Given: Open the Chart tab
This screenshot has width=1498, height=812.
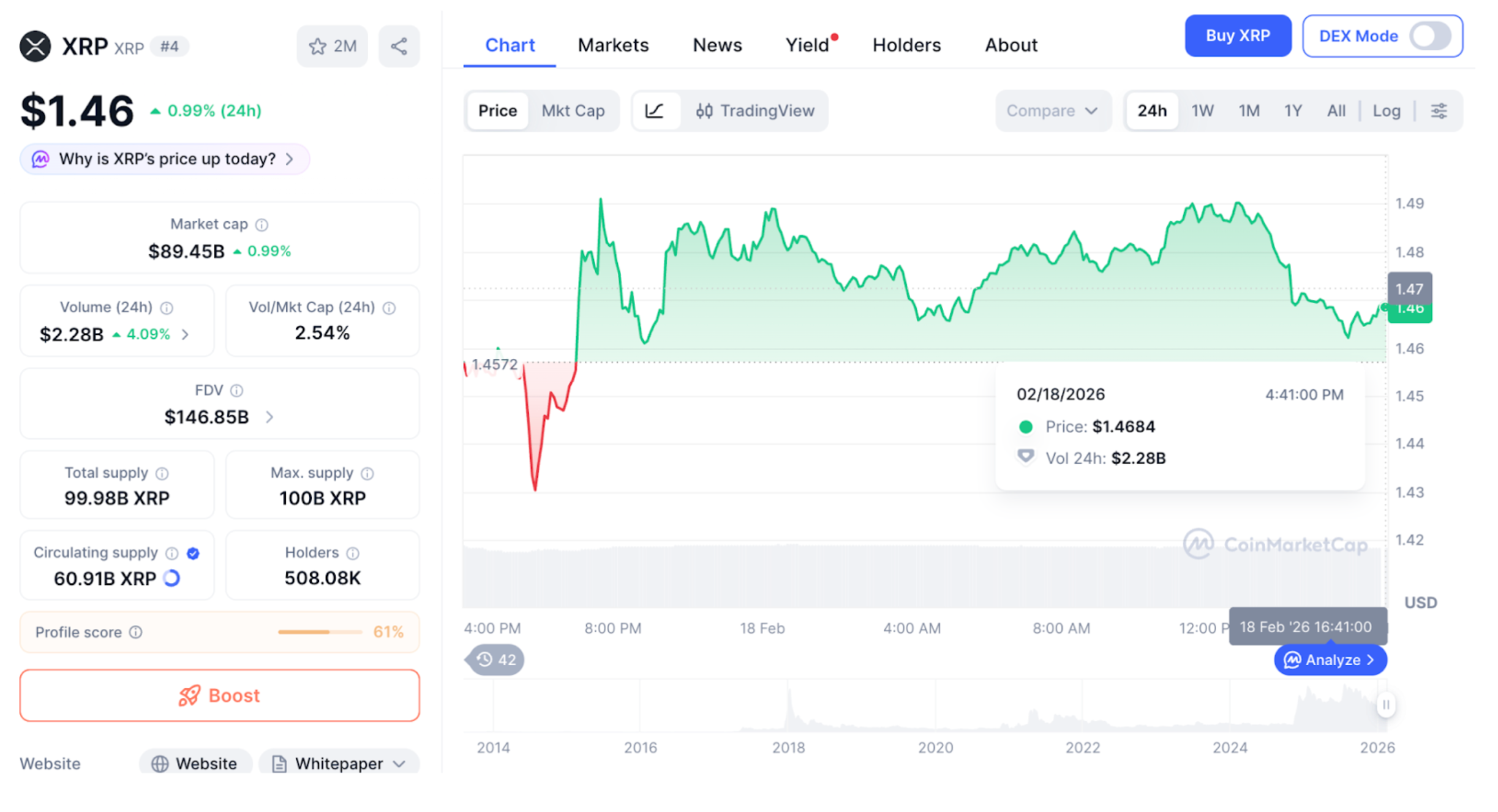Looking at the screenshot, I should click(510, 45).
